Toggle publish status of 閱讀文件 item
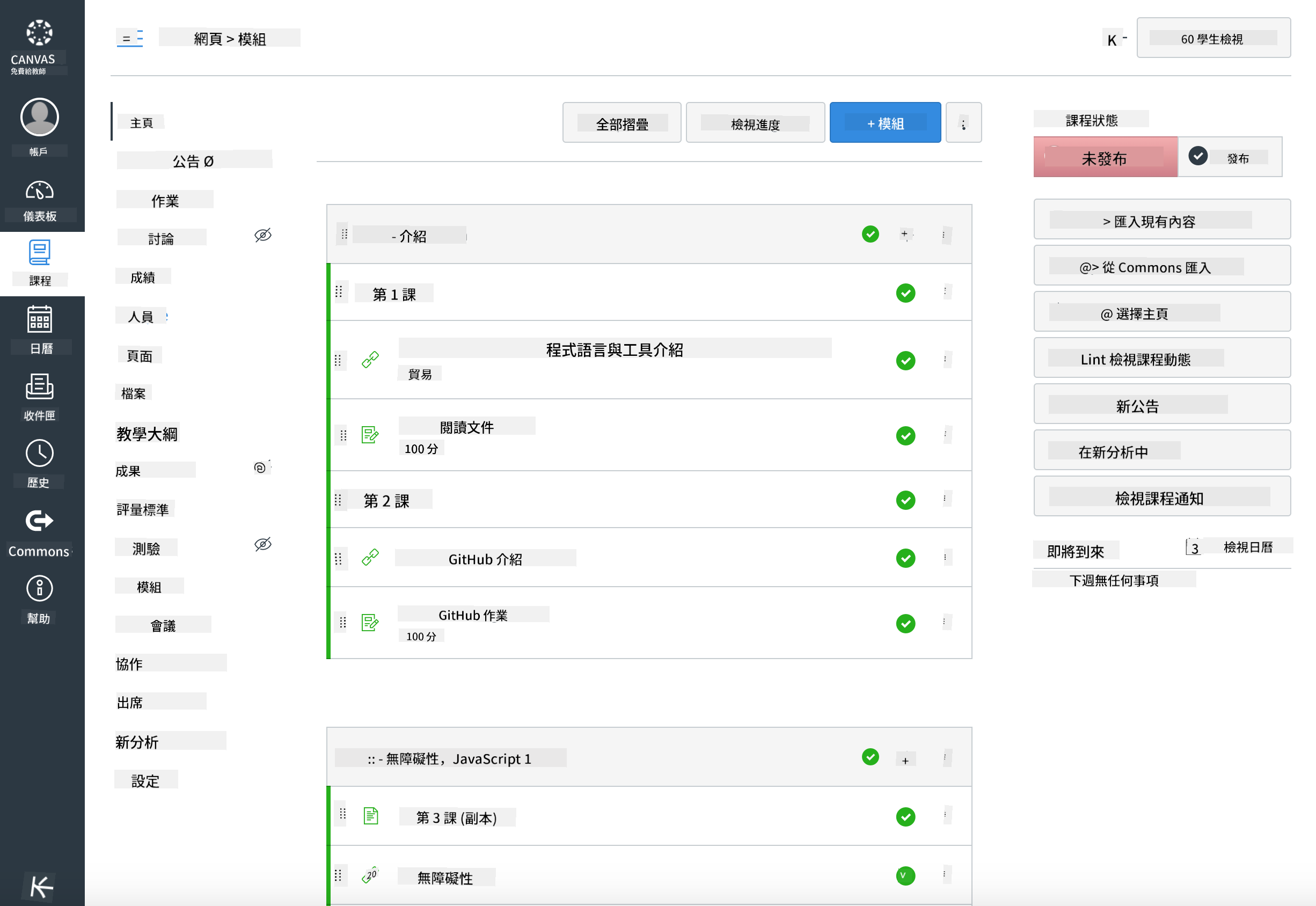The height and width of the screenshot is (906, 1316). point(905,436)
